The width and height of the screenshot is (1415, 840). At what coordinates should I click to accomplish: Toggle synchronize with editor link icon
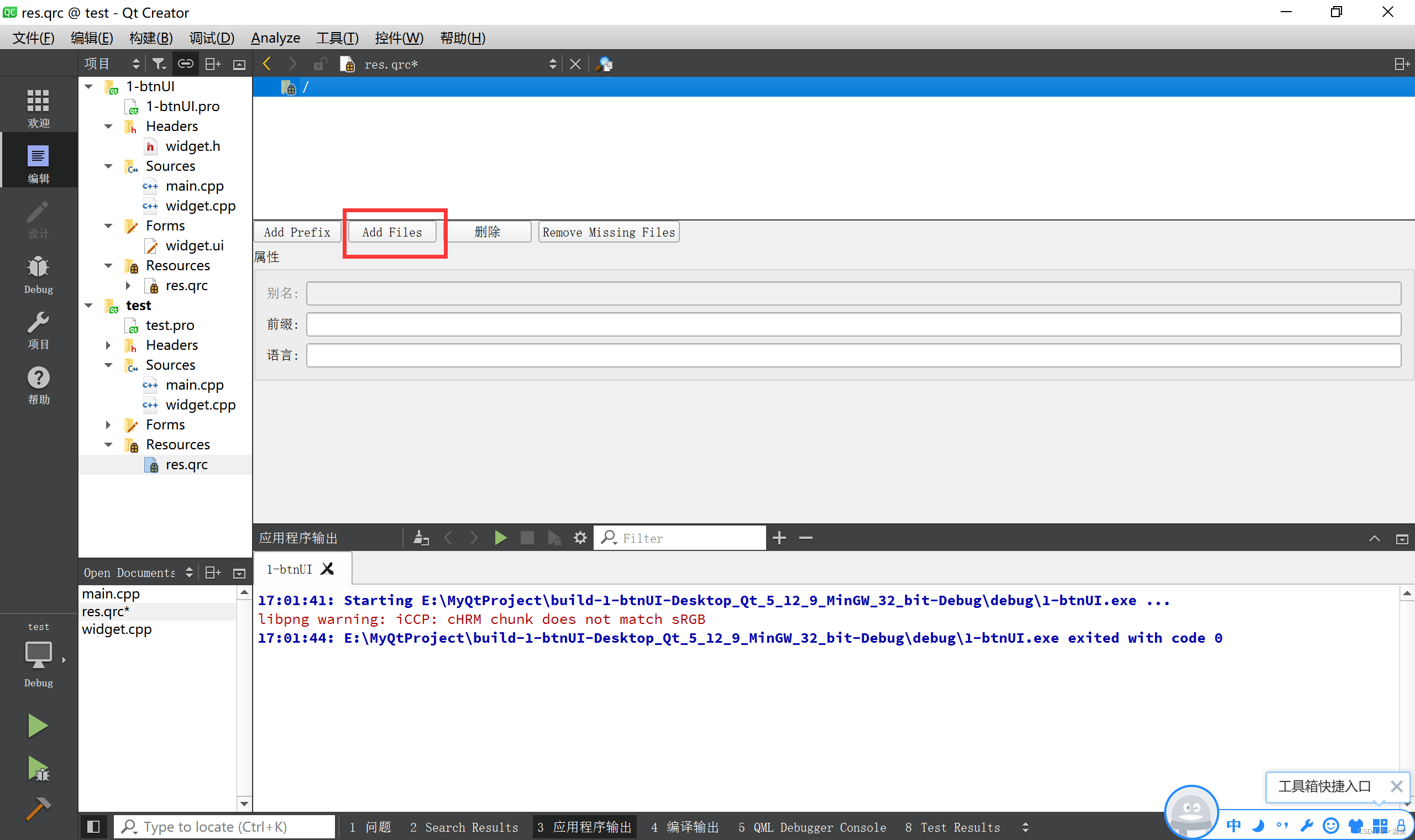pyautogui.click(x=185, y=64)
